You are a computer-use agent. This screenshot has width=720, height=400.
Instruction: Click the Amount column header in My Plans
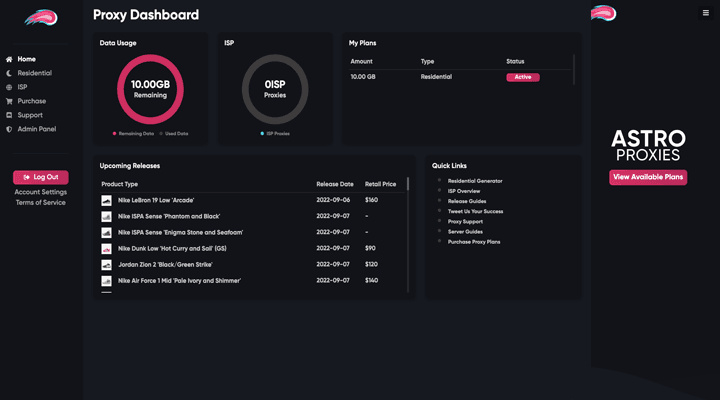pyautogui.click(x=361, y=62)
